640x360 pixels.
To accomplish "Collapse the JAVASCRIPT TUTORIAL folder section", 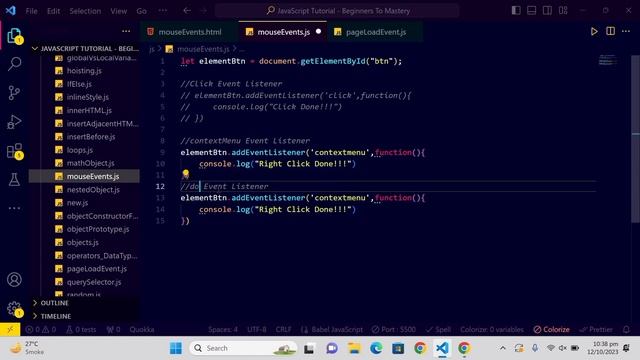I will (85, 49).
